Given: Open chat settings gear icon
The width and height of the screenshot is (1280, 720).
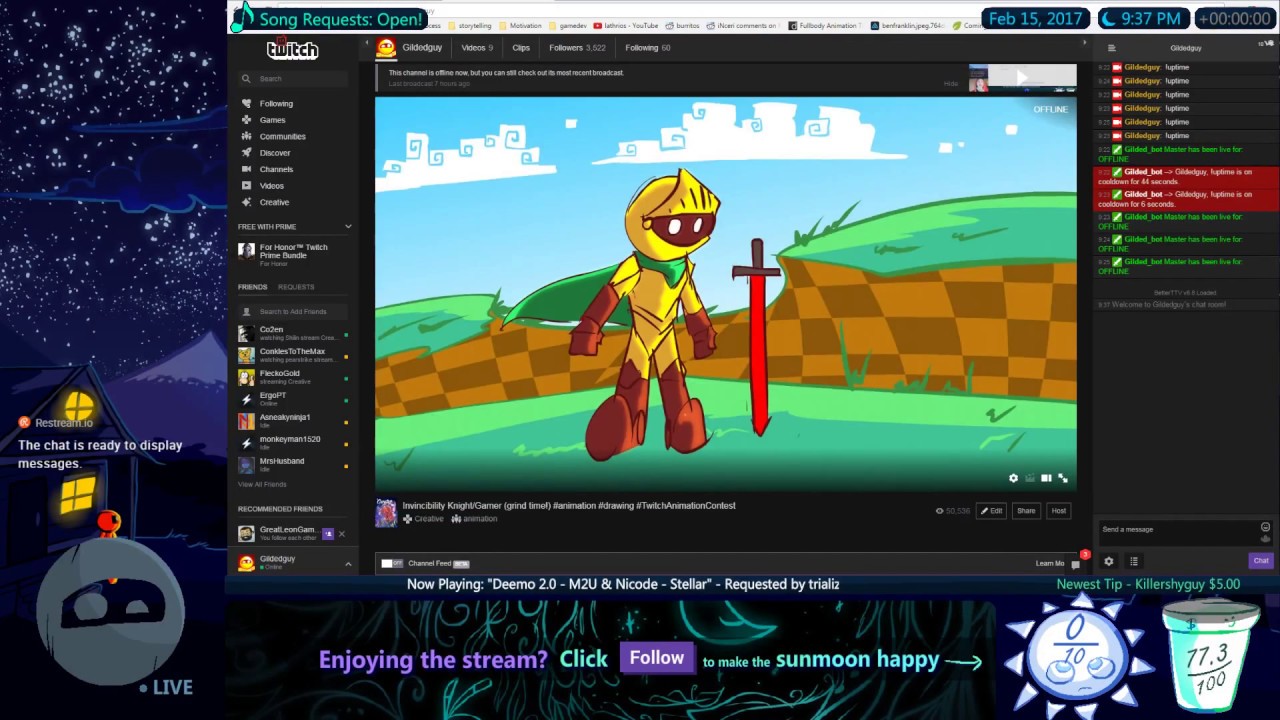Looking at the screenshot, I should point(1108,562).
